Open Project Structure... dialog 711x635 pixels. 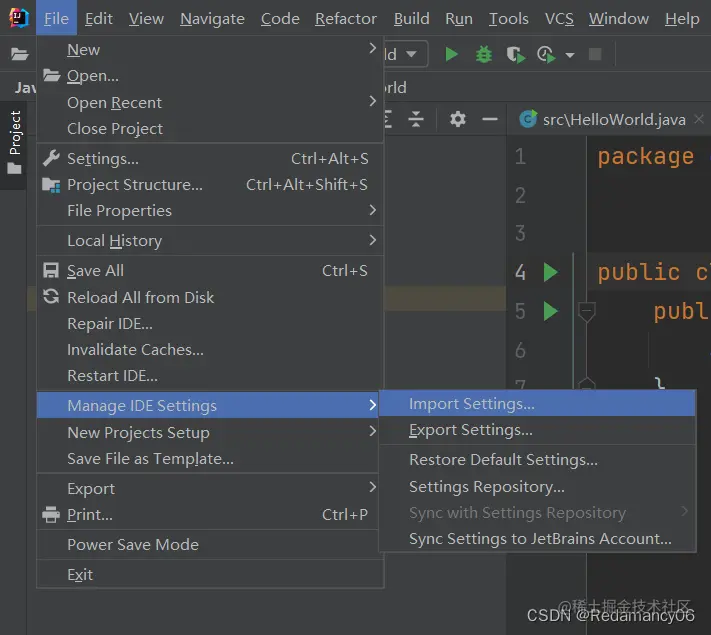click(210, 185)
